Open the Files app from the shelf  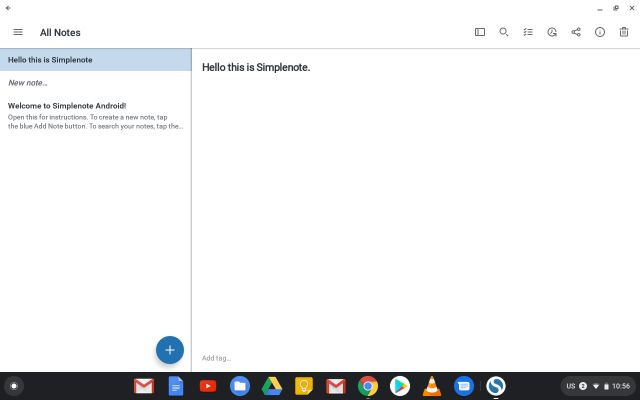pyautogui.click(x=240, y=386)
